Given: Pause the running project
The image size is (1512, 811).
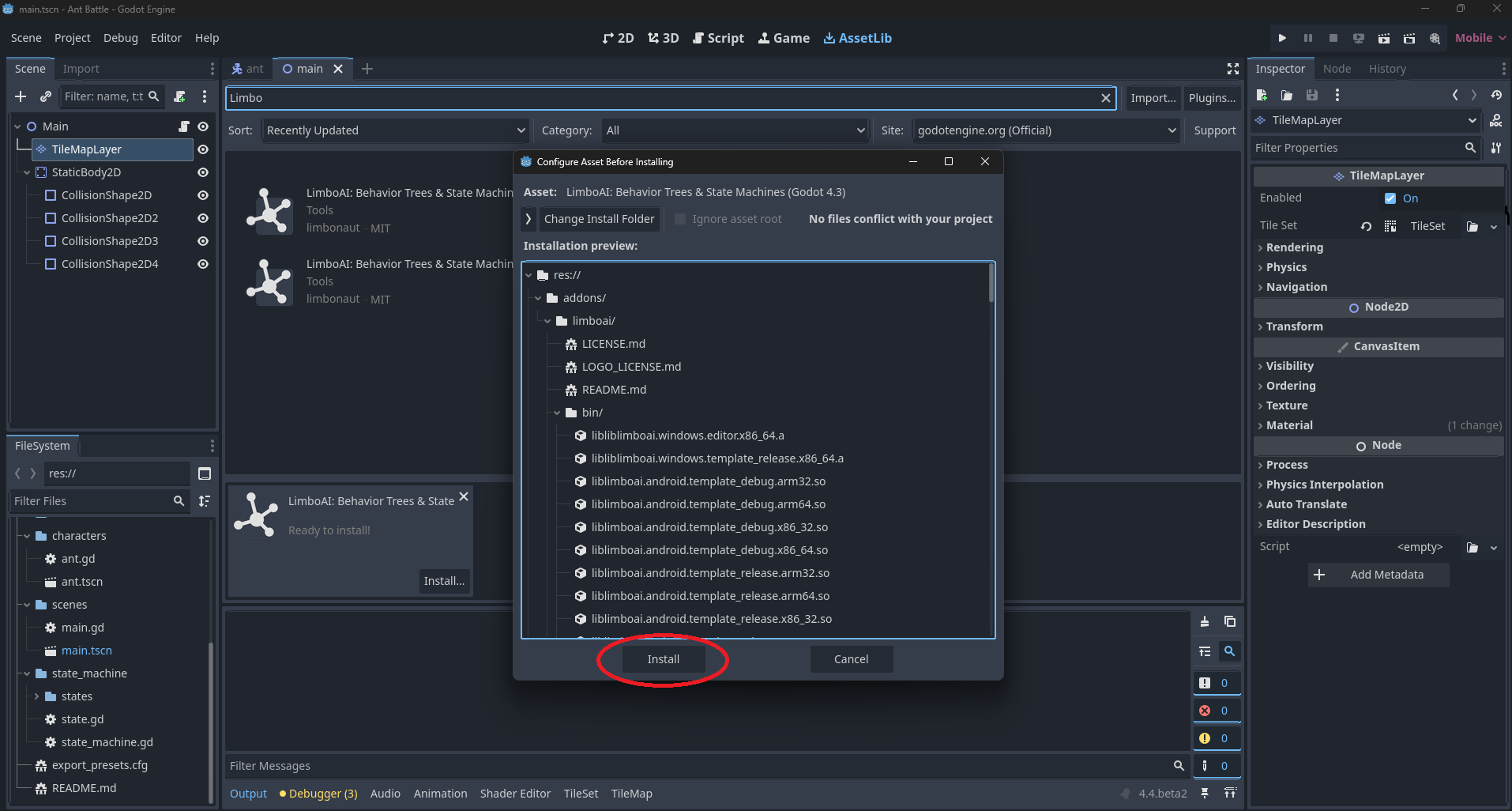Looking at the screenshot, I should coord(1308,38).
